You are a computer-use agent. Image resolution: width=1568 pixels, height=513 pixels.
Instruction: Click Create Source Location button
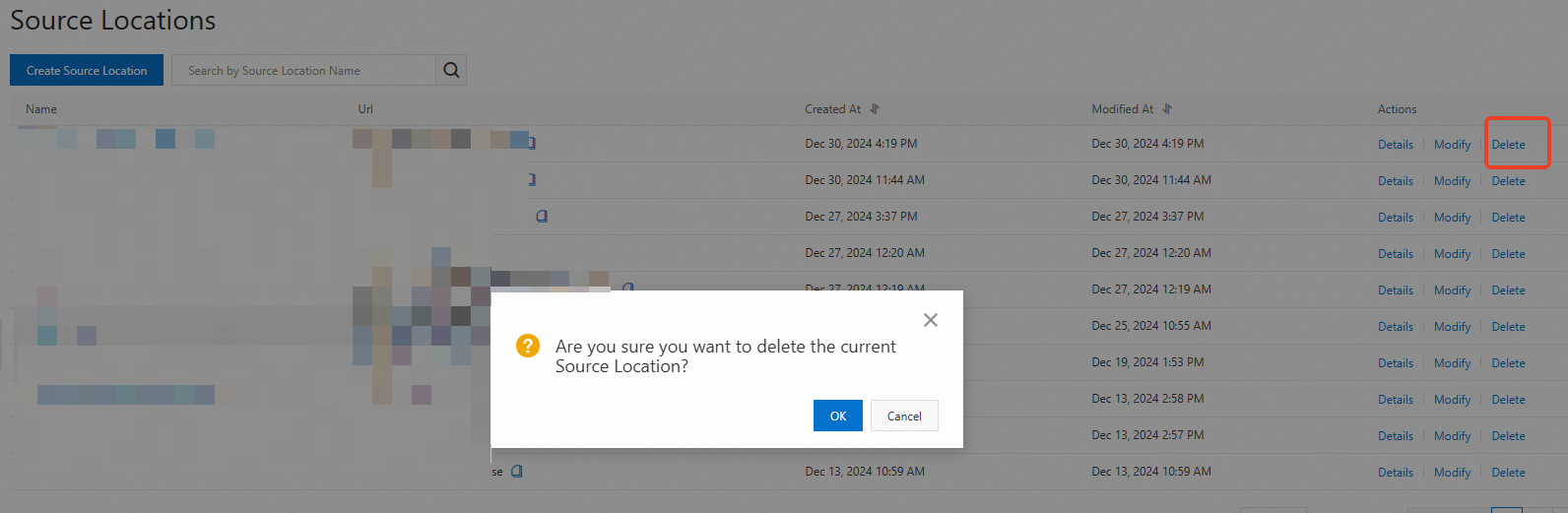pos(87,70)
